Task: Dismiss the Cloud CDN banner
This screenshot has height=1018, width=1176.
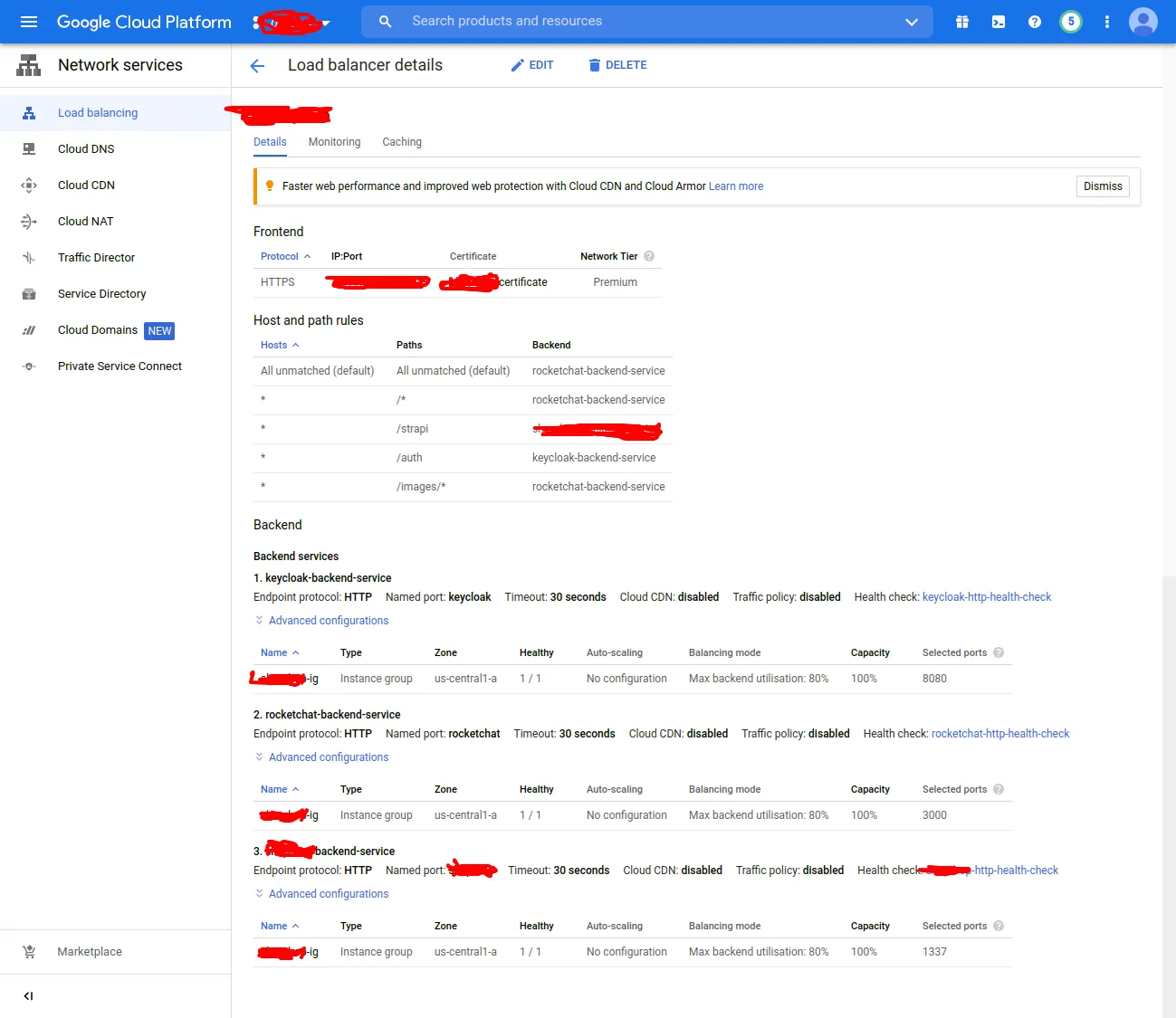Action: [1103, 186]
